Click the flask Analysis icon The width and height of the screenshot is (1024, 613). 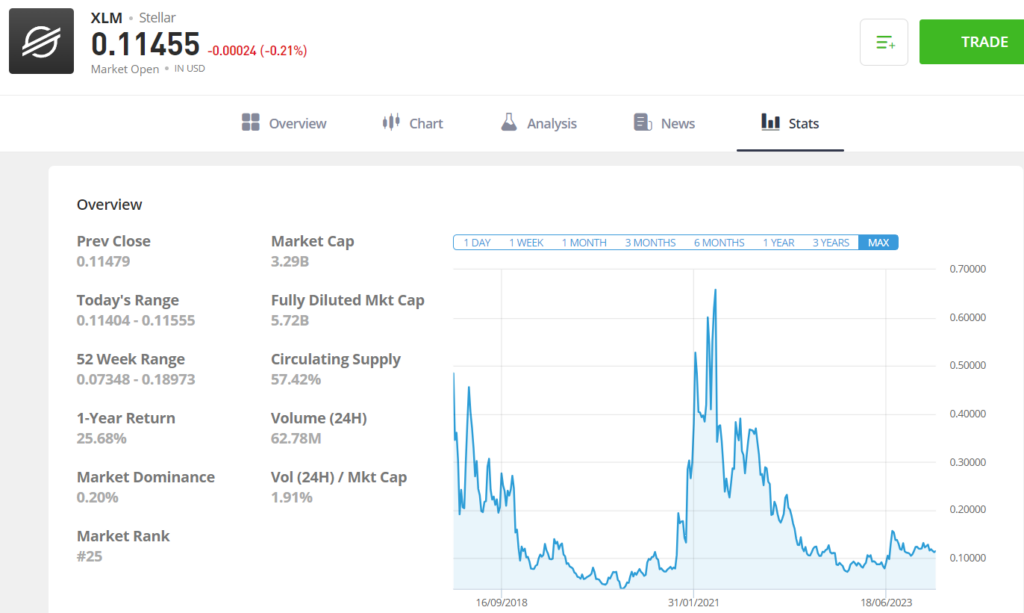point(509,121)
